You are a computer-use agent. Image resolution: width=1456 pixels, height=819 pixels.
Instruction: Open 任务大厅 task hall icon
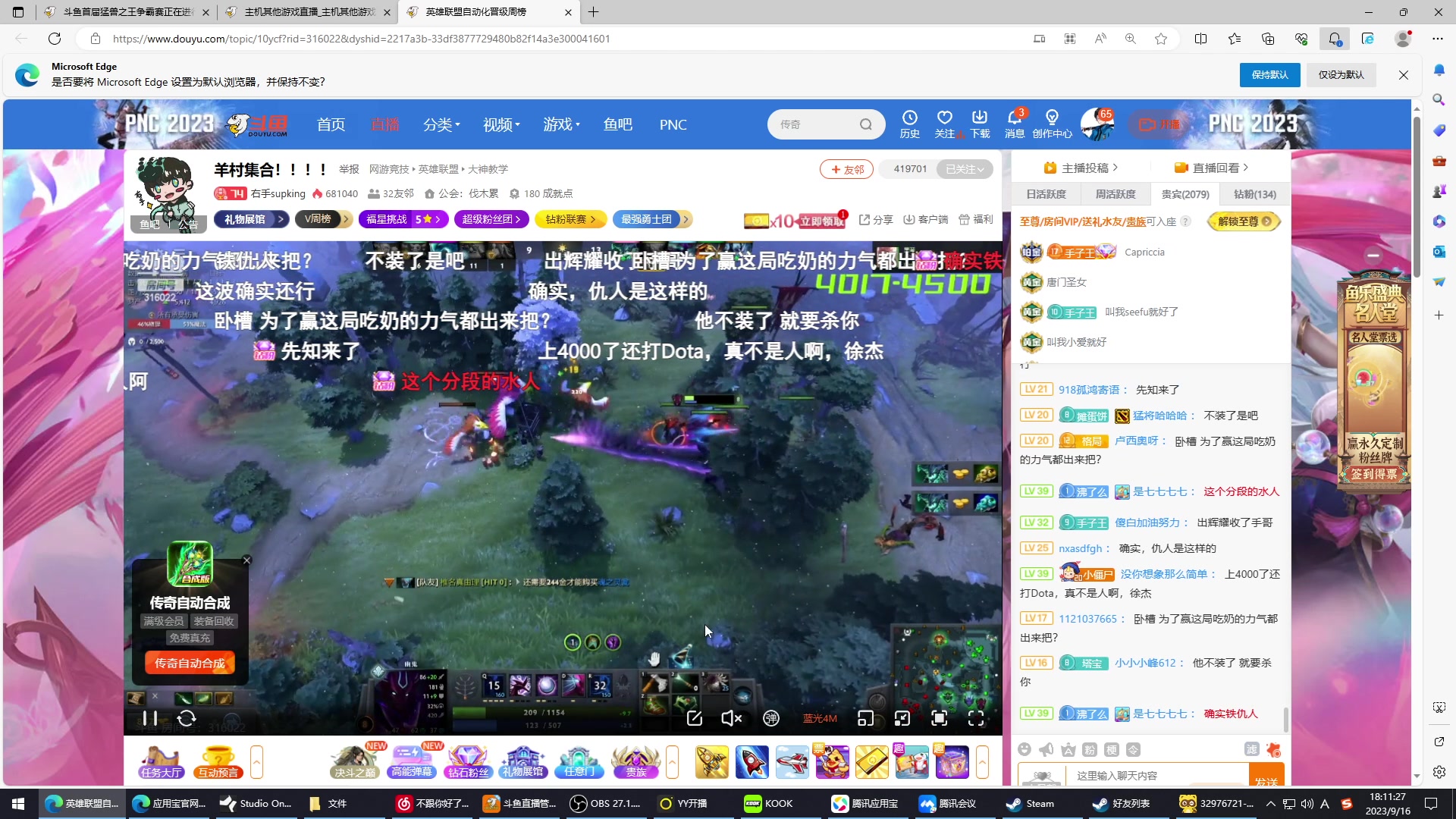pos(161,762)
